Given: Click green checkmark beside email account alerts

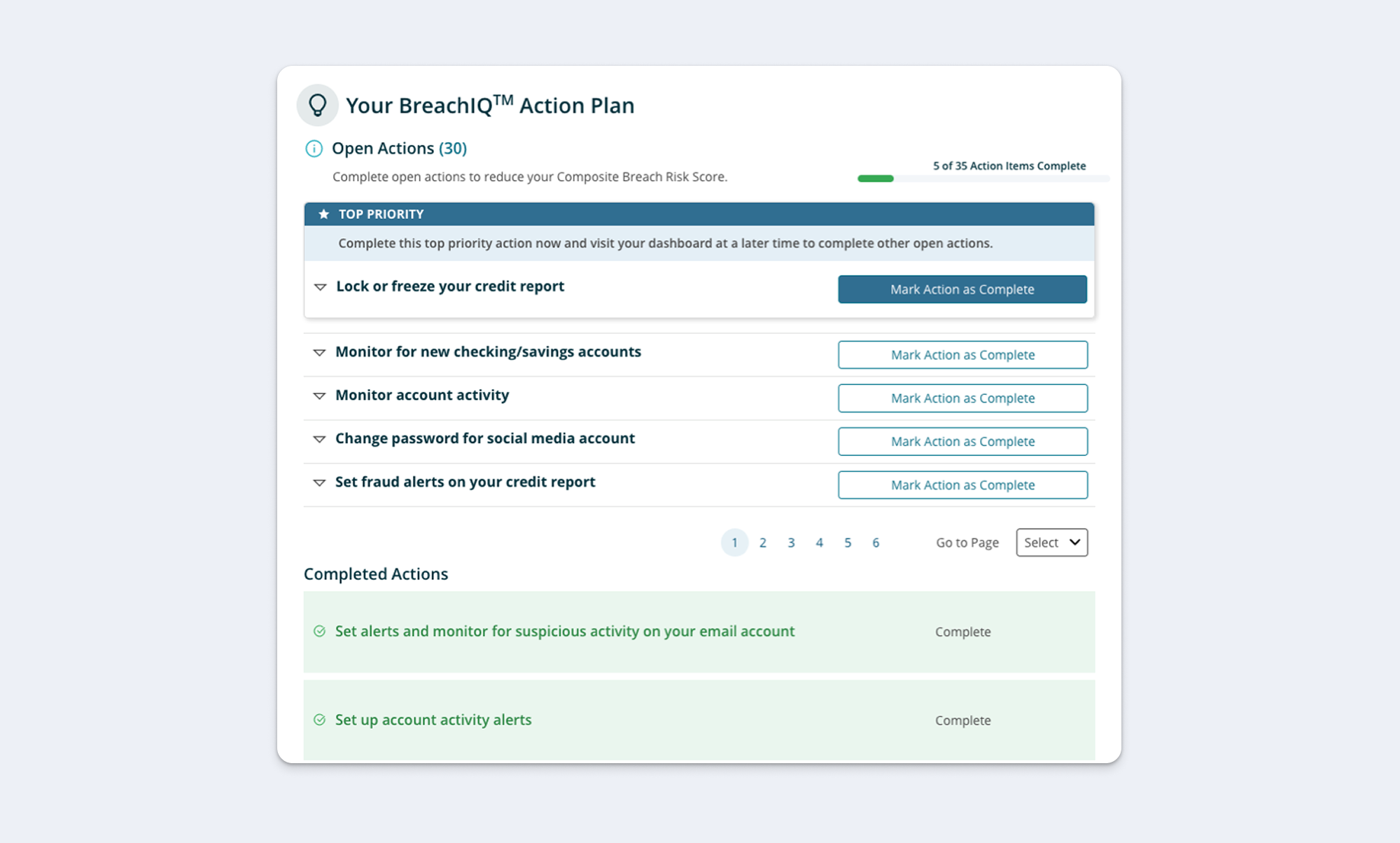Looking at the screenshot, I should 319,632.
